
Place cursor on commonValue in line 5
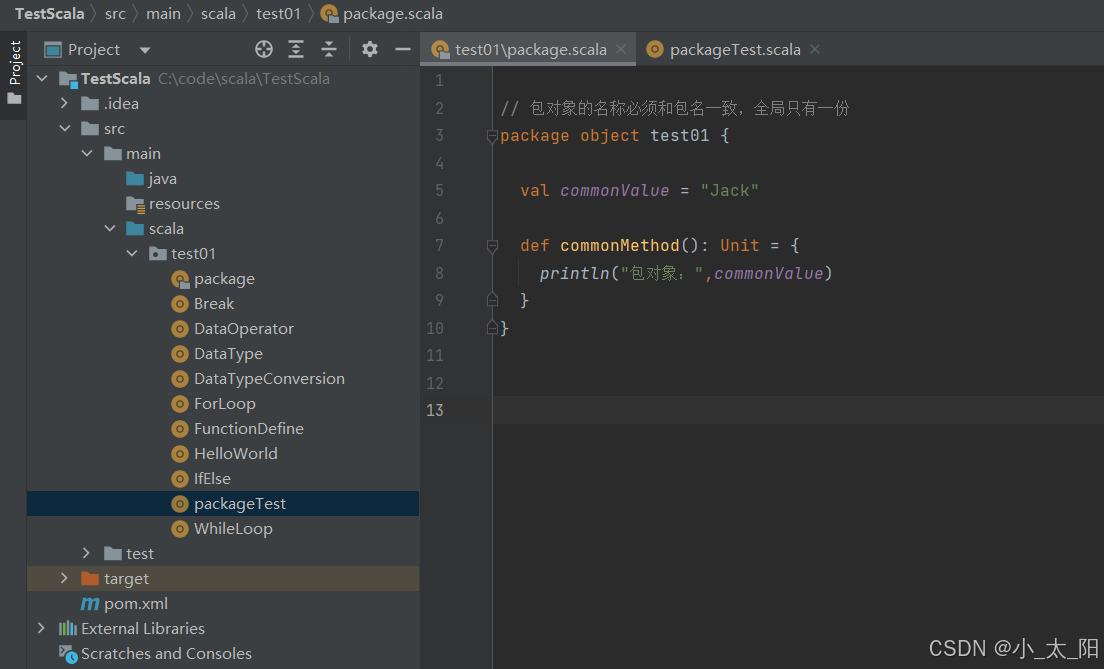click(x=615, y=190)
